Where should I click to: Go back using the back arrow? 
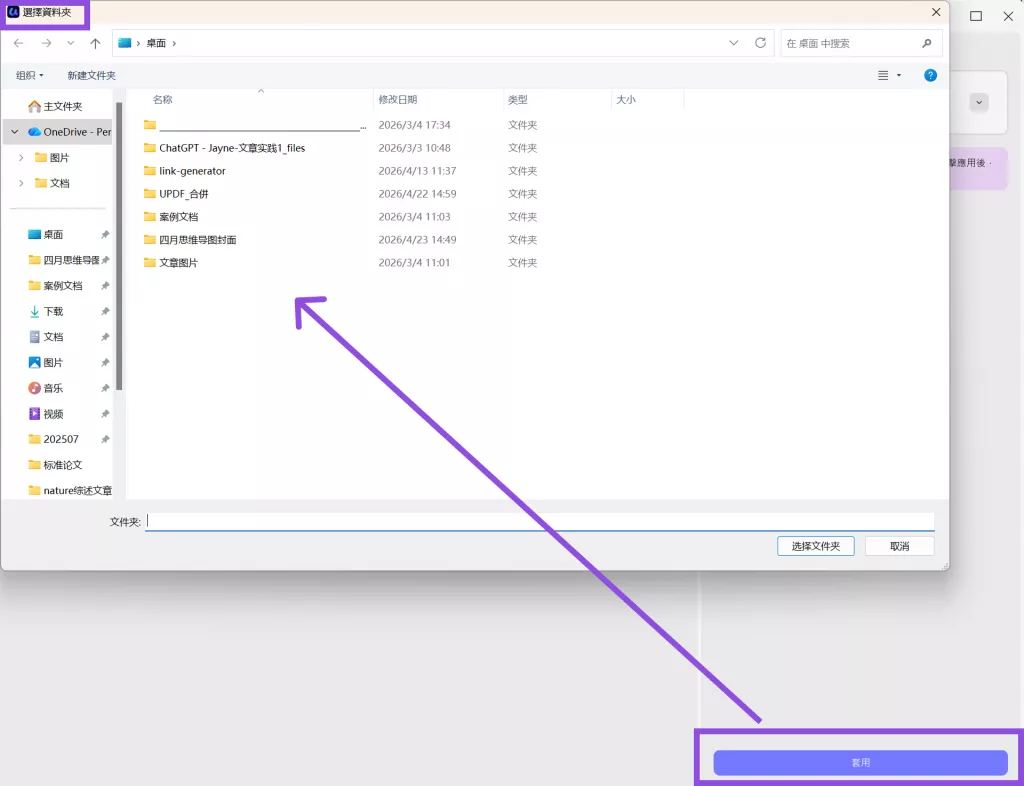[18, 43]
